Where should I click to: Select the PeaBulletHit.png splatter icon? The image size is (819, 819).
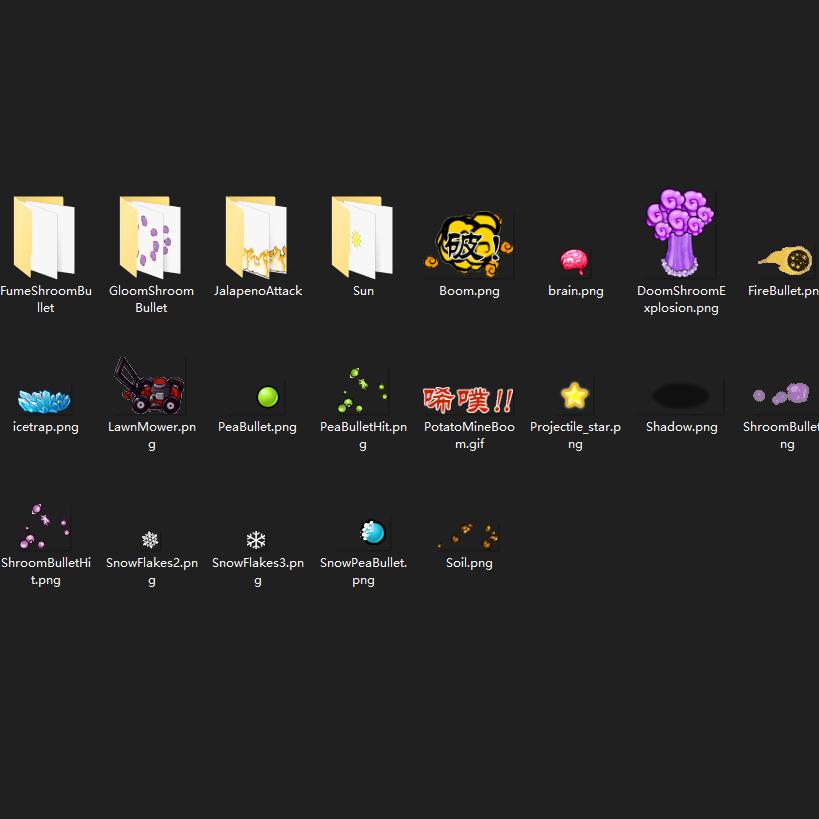[362, 391]
